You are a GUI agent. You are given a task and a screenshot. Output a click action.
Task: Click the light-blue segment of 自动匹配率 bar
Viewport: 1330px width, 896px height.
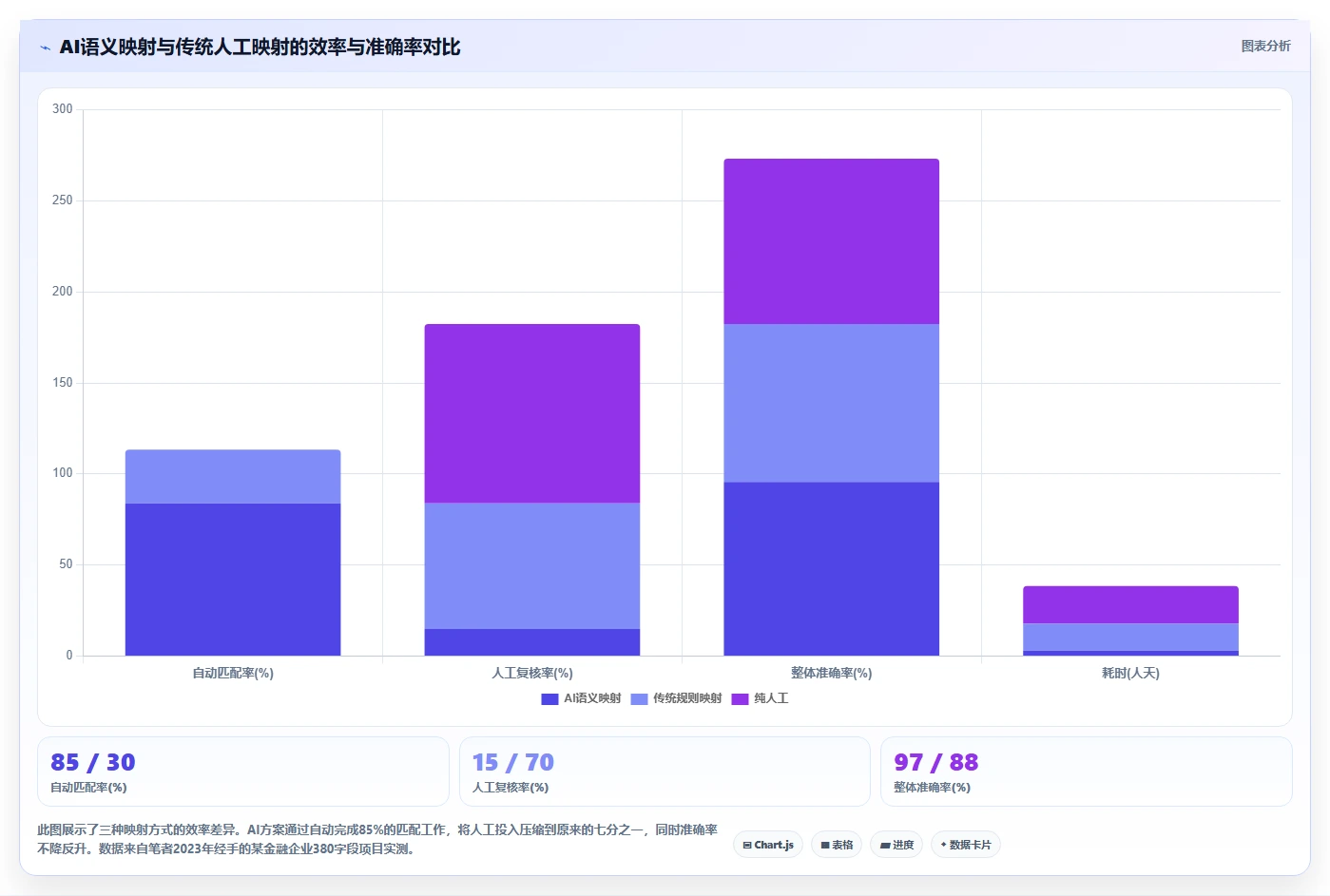pyautogui.click(x=233, y=477)
